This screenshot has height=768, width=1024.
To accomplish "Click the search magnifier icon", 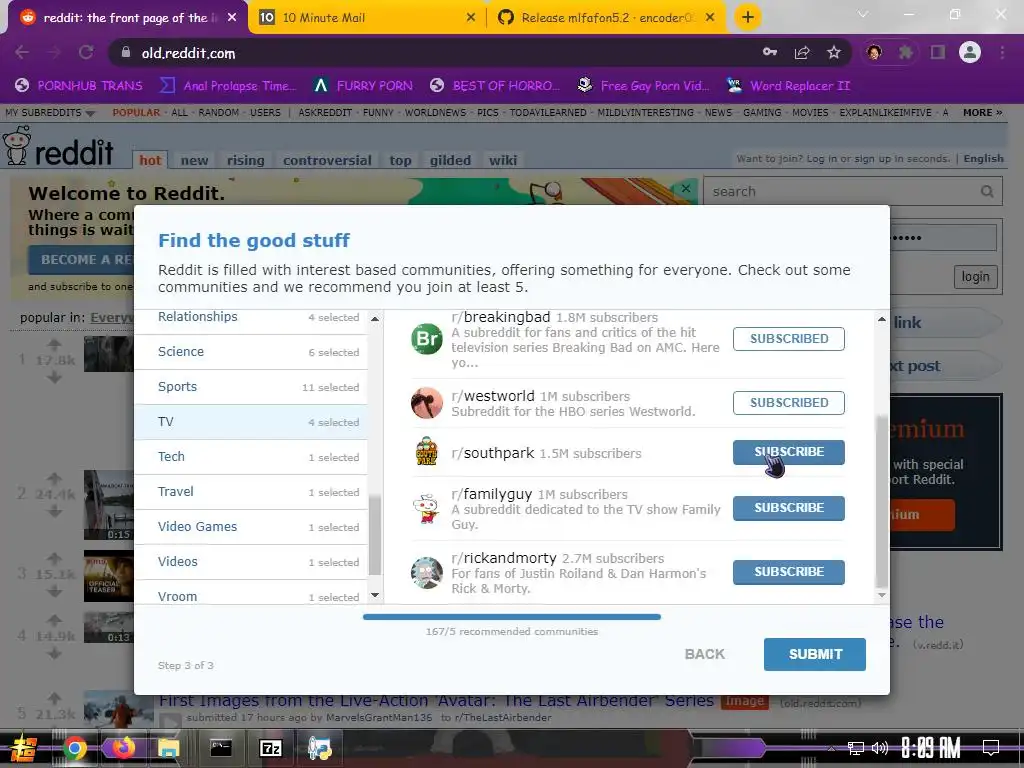I will [x=987, y=191].
